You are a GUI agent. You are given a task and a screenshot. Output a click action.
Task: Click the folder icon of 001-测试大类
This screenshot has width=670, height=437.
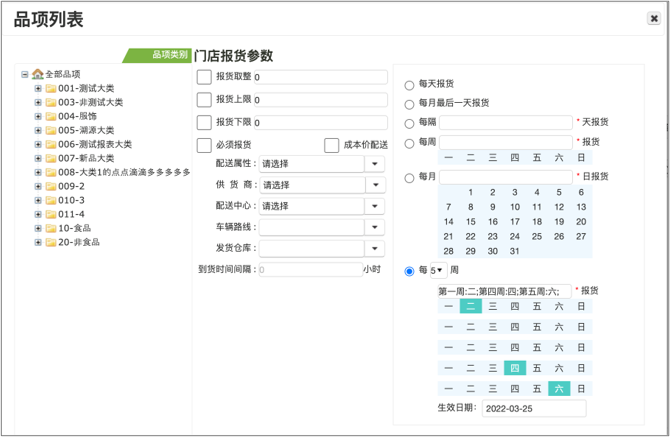click(x=51, y=88)
